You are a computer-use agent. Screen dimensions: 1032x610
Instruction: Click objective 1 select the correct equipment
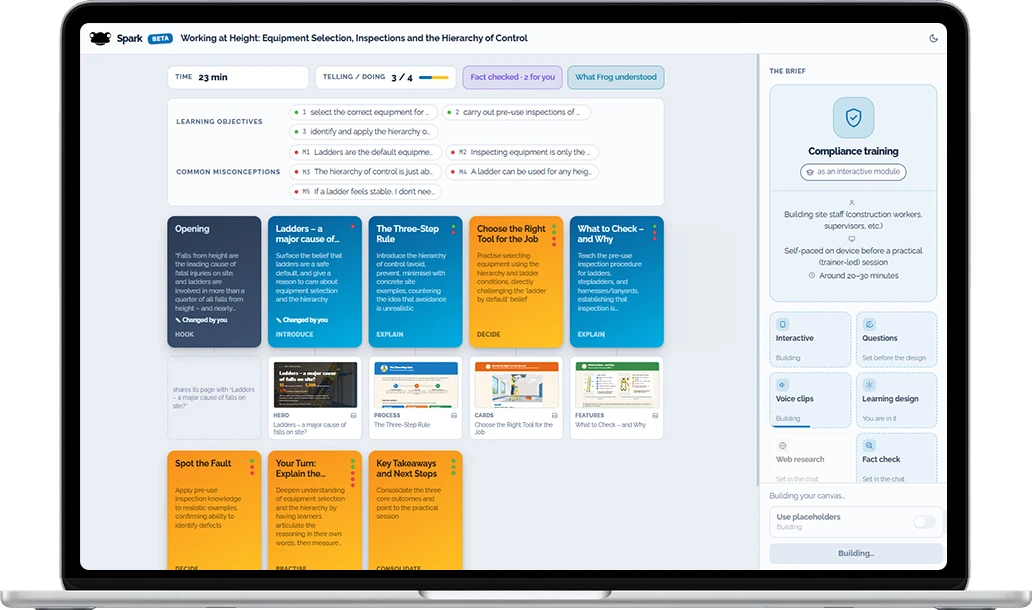tap(363, 113)
